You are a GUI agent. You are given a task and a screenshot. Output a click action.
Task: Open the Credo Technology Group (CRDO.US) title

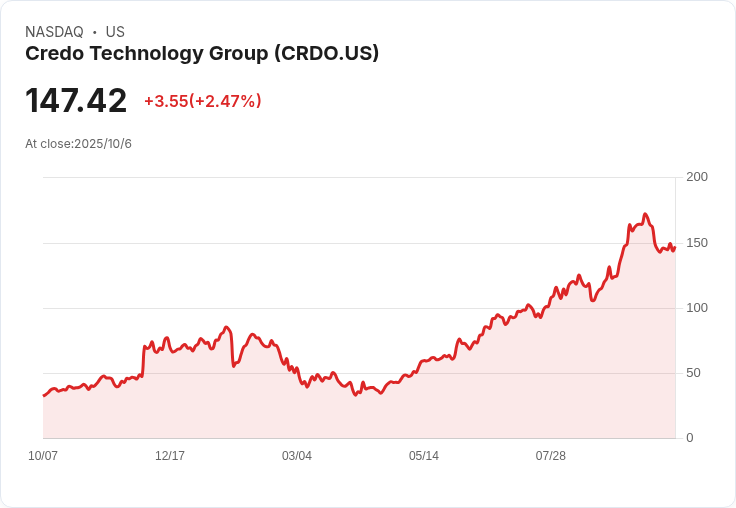coord(202,54)
